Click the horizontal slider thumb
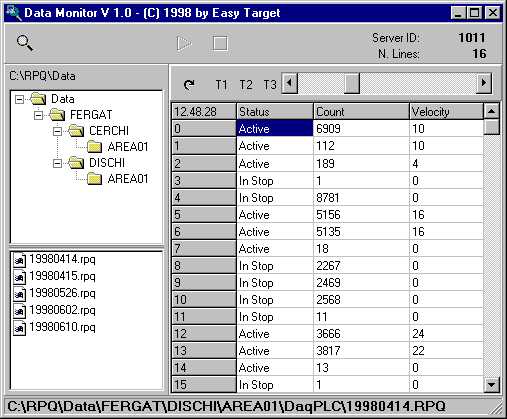This screenshot has width=507, height=419. pos(352,83)
